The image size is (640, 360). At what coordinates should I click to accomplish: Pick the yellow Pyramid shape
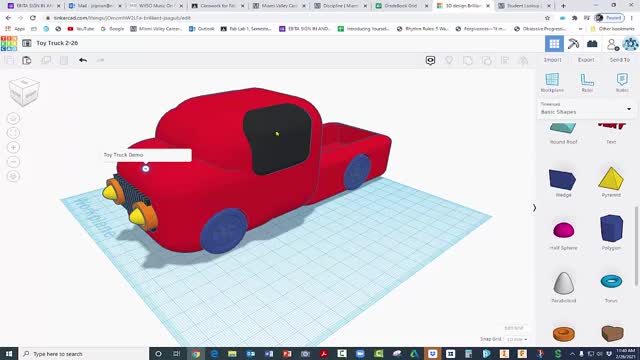click(611, 179)
